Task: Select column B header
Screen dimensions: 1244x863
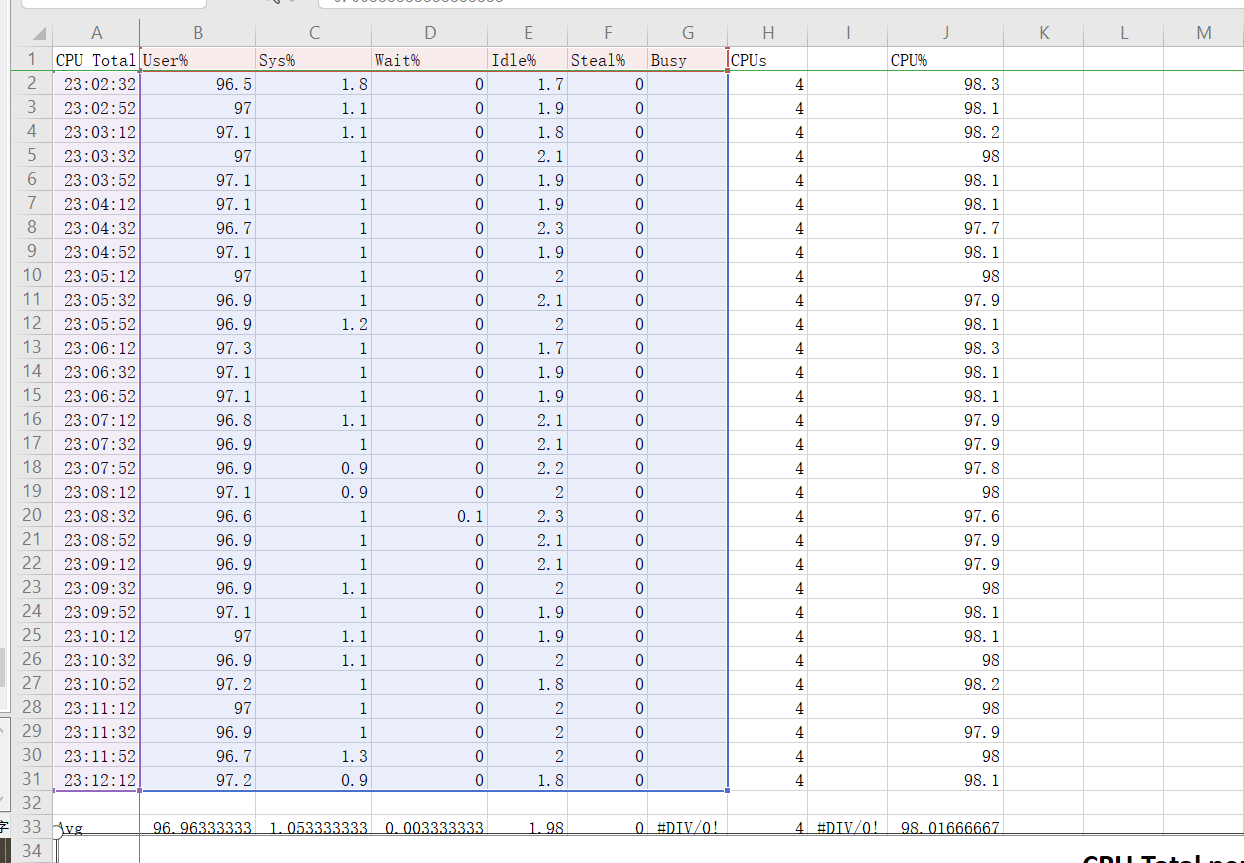Action: click(x=198, y=33)
